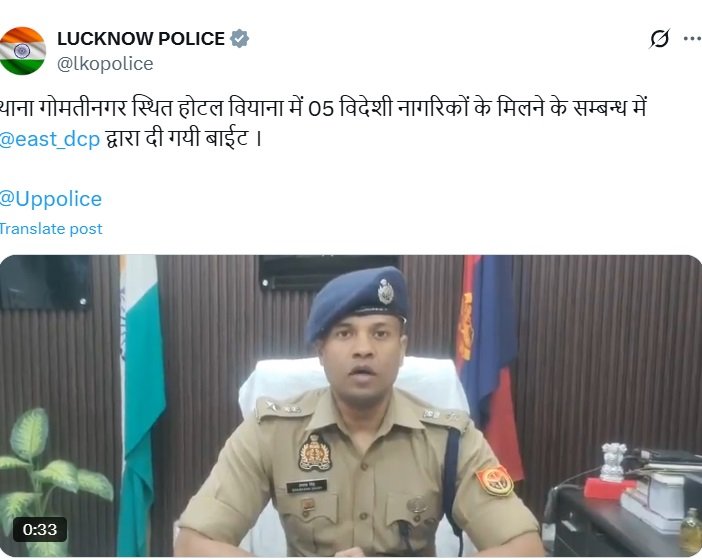This screenshot has height=560, width=702.
Task: Follow the @east_dcp mention link
Action: [x=50, y=139]
